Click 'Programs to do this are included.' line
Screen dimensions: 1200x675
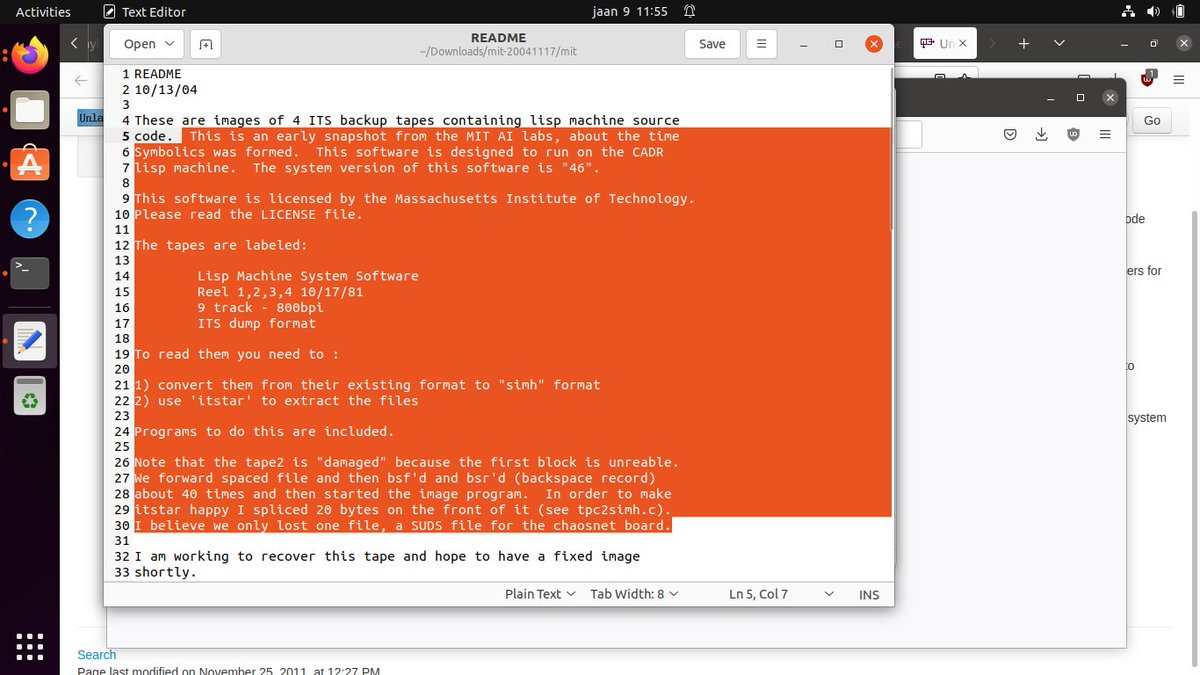[x=264, y=431]
